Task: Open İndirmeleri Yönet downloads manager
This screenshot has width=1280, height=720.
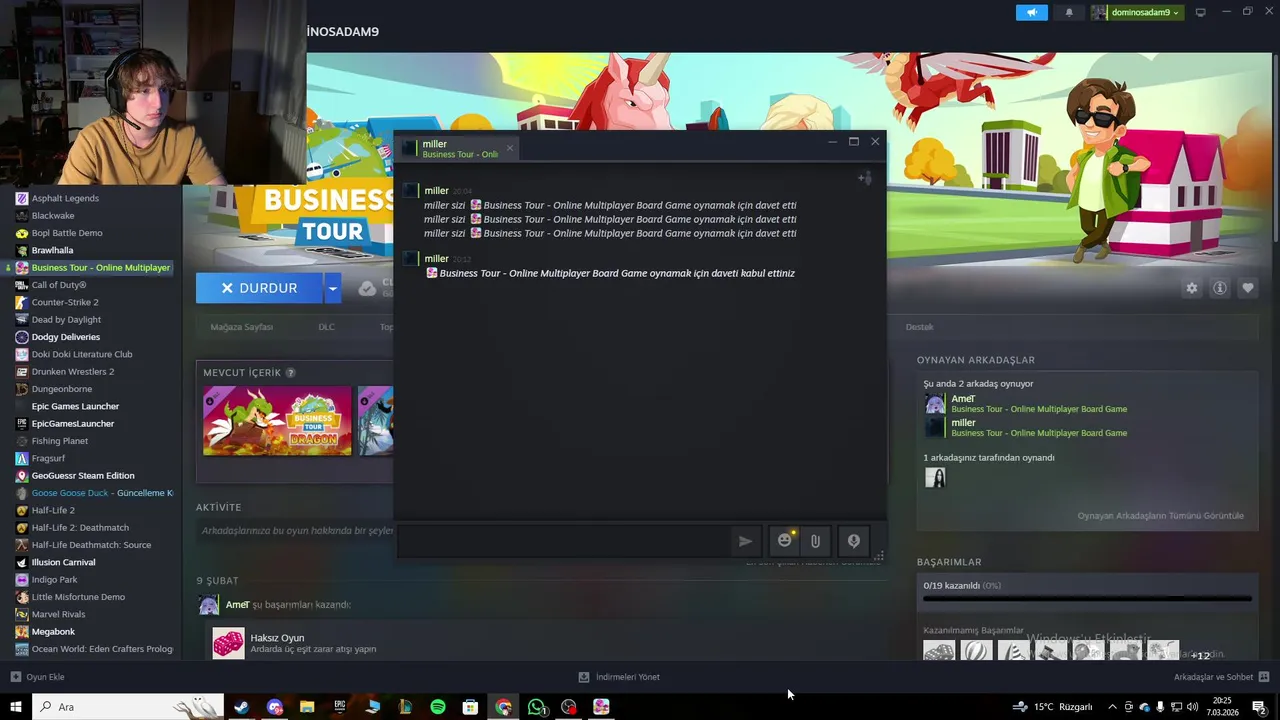Action: [619, 677]
